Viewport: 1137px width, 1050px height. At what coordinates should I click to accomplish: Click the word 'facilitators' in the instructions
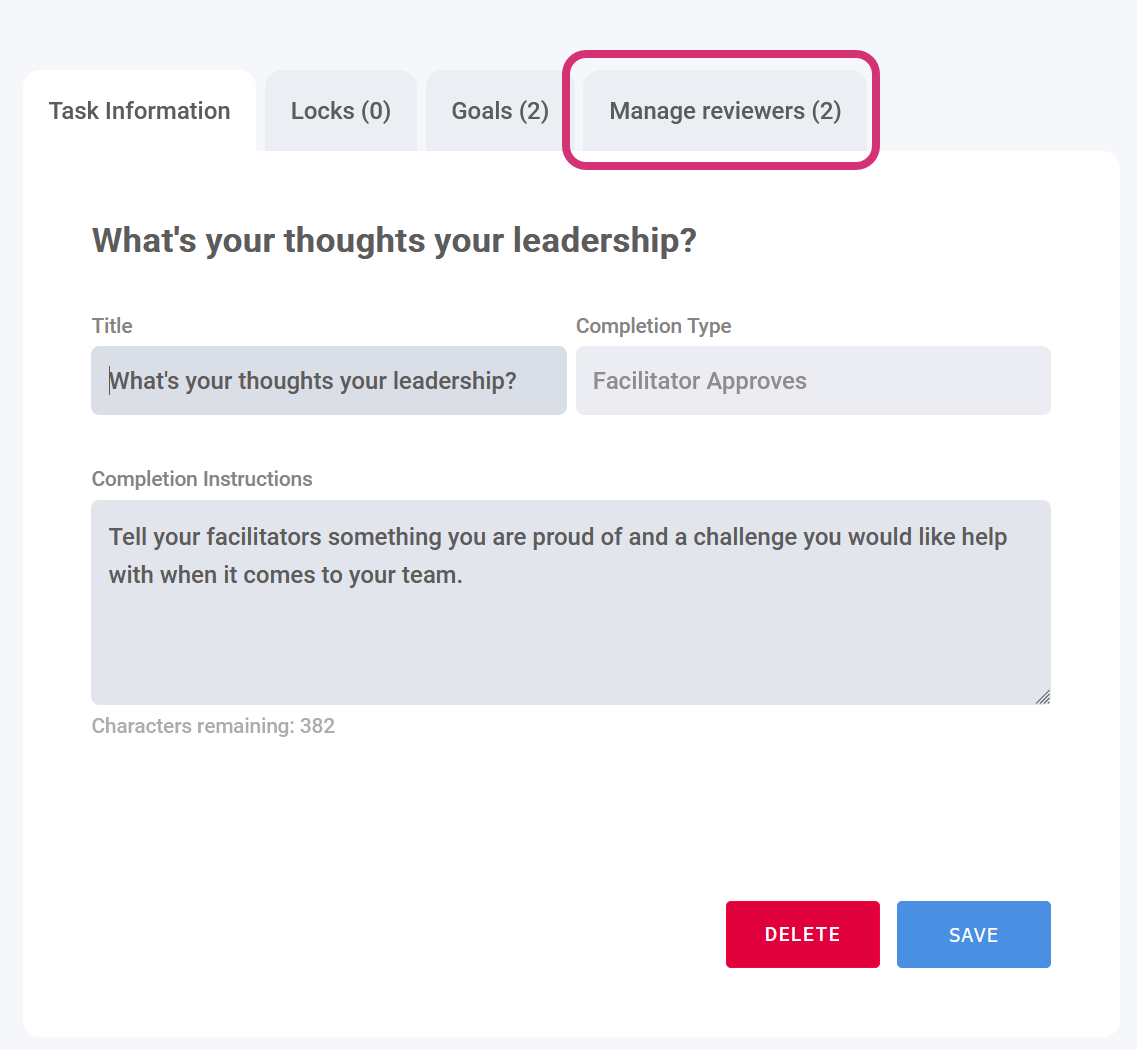pos(264,537)
